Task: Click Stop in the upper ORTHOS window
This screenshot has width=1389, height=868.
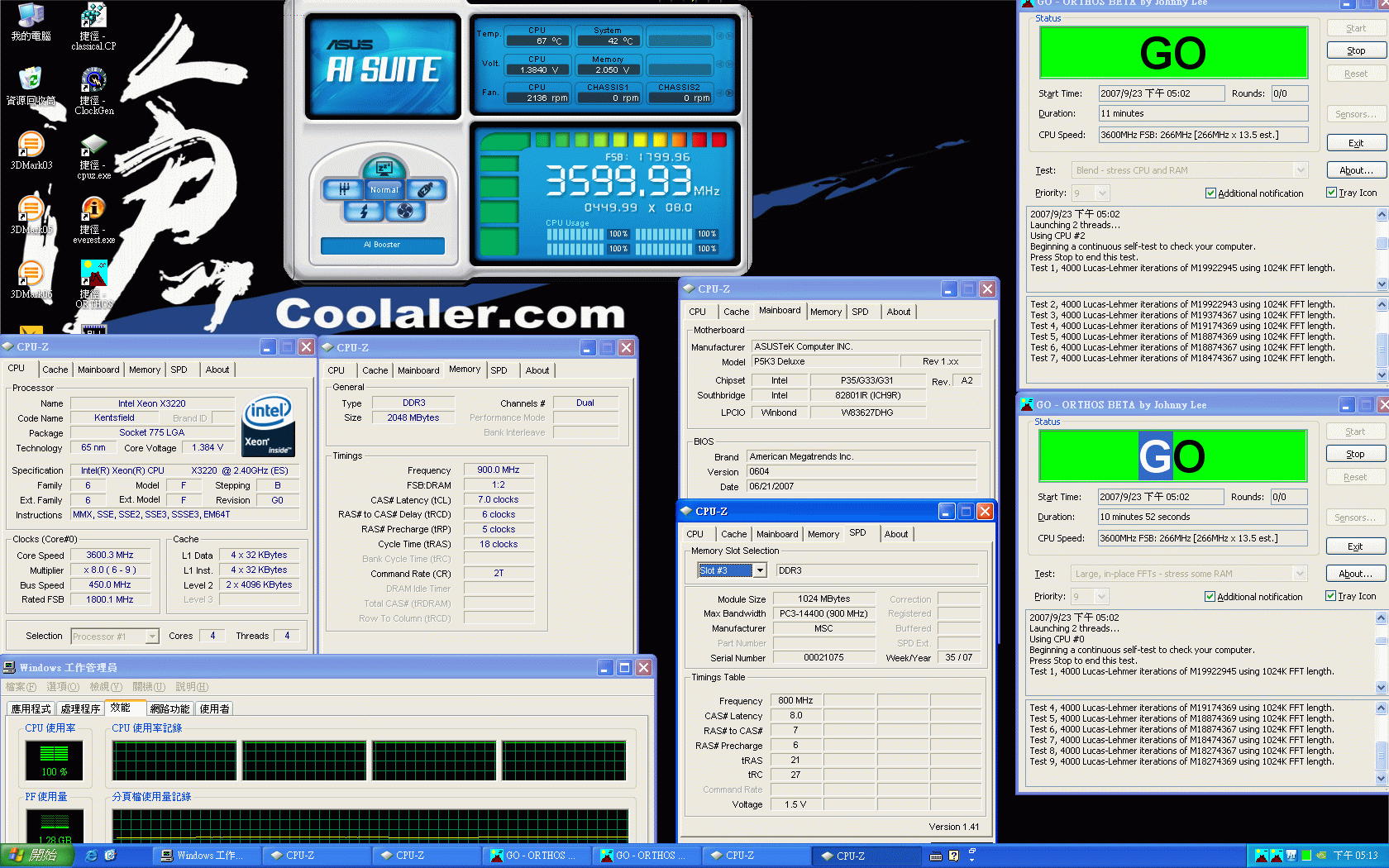Action: tap(1356, 50)
